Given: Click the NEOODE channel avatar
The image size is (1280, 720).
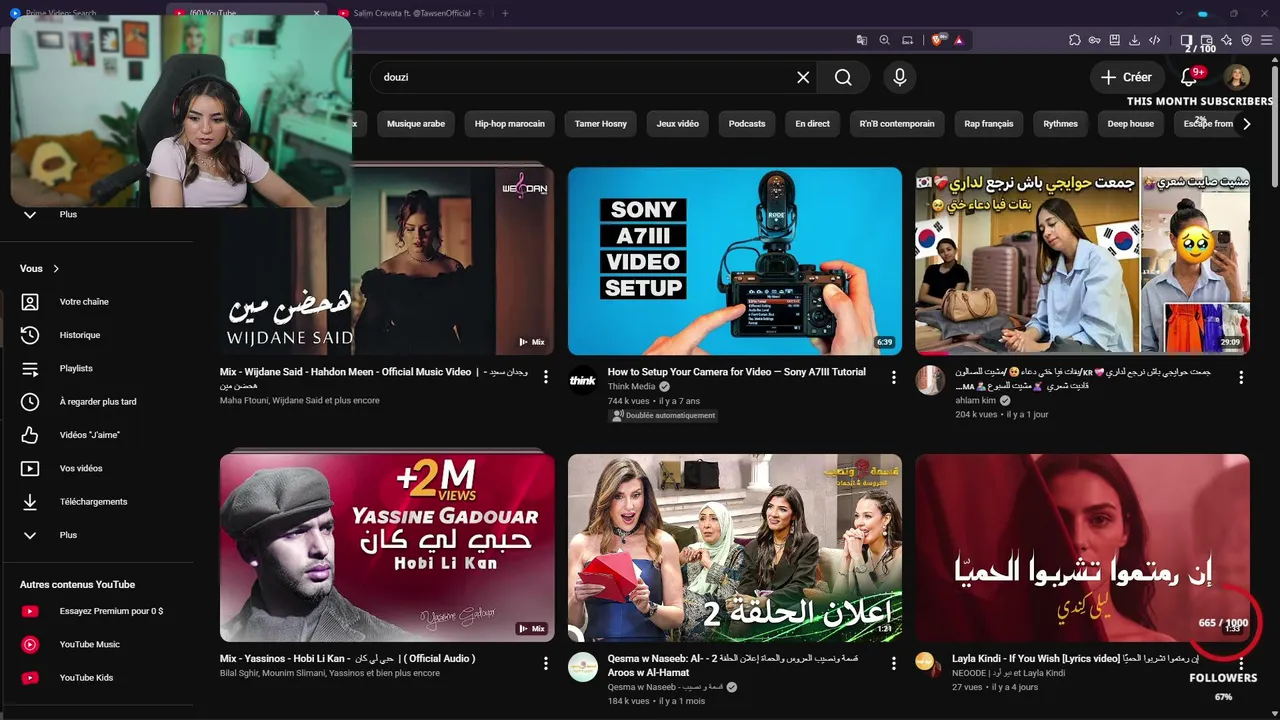Looking at the screenshot, I should (x=930, y=665).
